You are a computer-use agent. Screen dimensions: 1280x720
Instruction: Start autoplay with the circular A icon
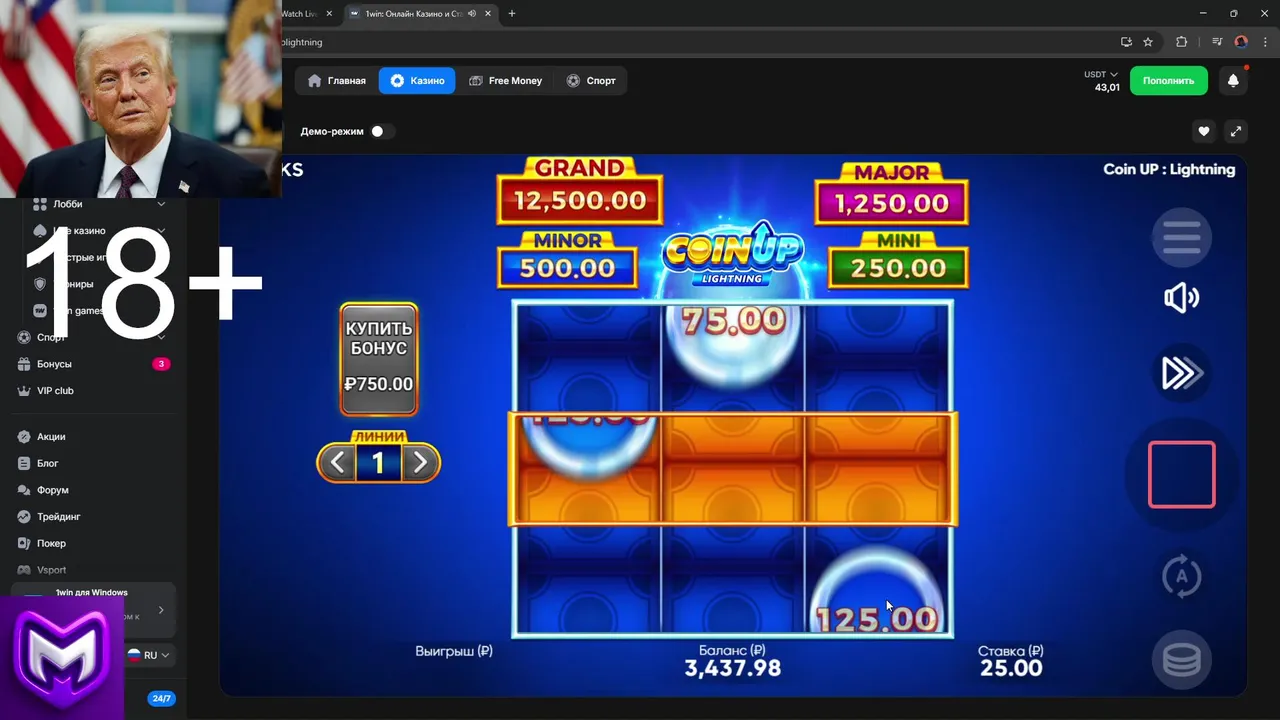pyautogui.click(x=1181, y=576)
